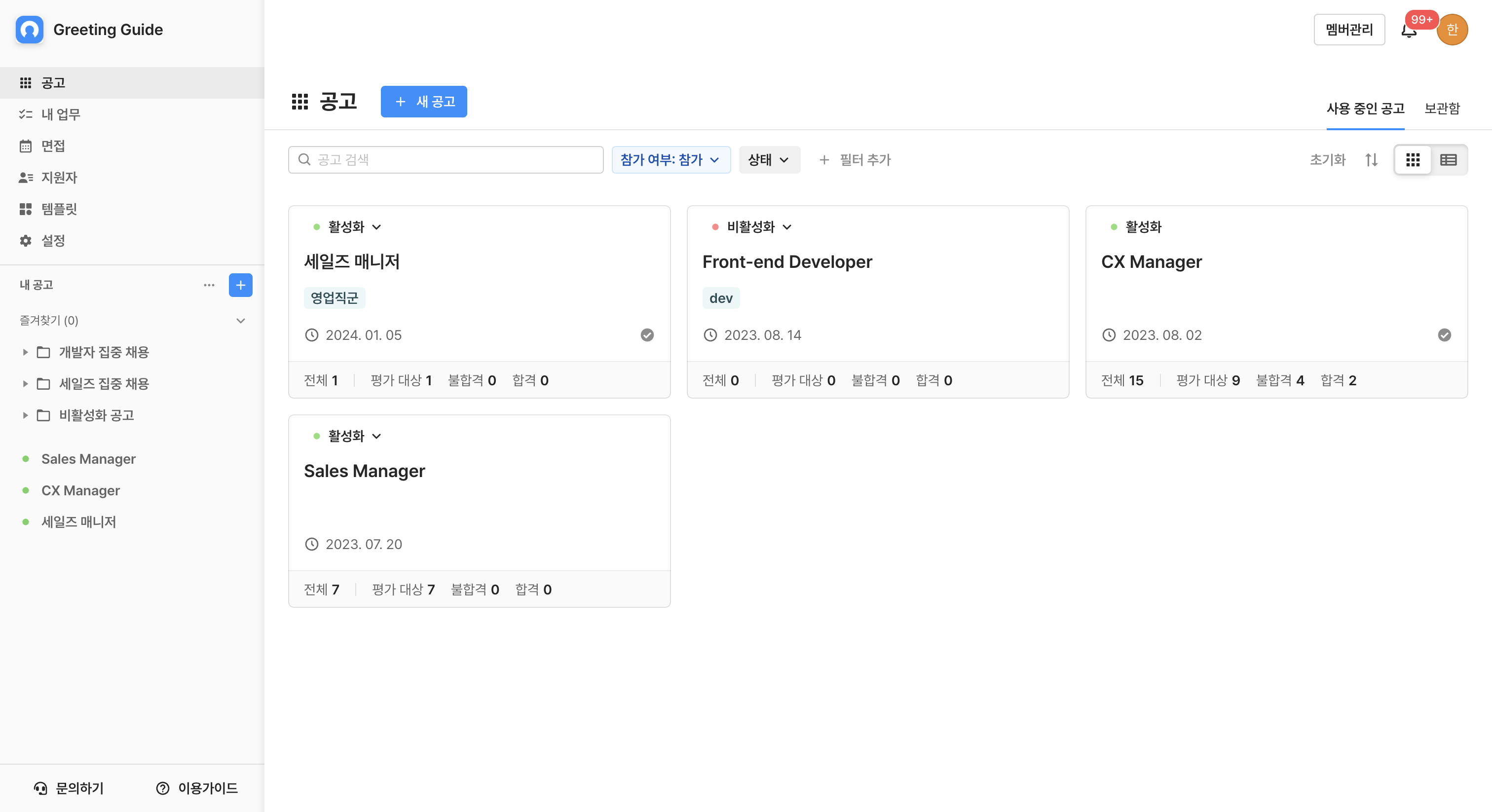The image size is (1492, 812).
Task: Switch to the 사용 중인 공고 tab
Action: 1365,109
